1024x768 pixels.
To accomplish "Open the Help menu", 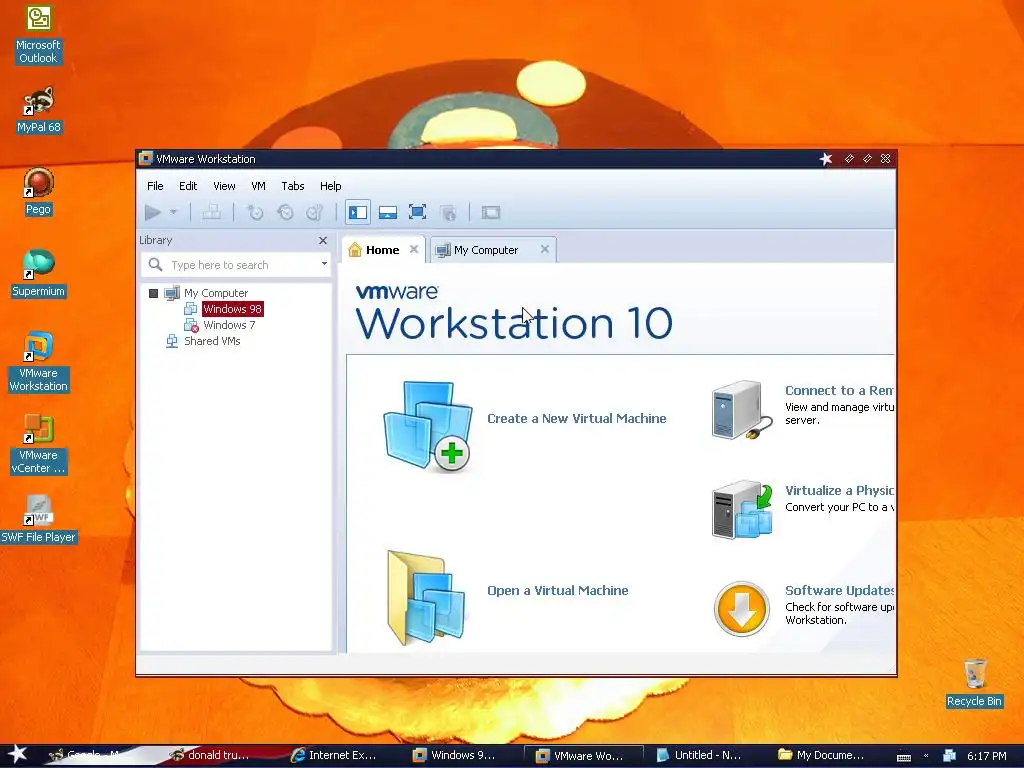I will (x=330, y=186).
